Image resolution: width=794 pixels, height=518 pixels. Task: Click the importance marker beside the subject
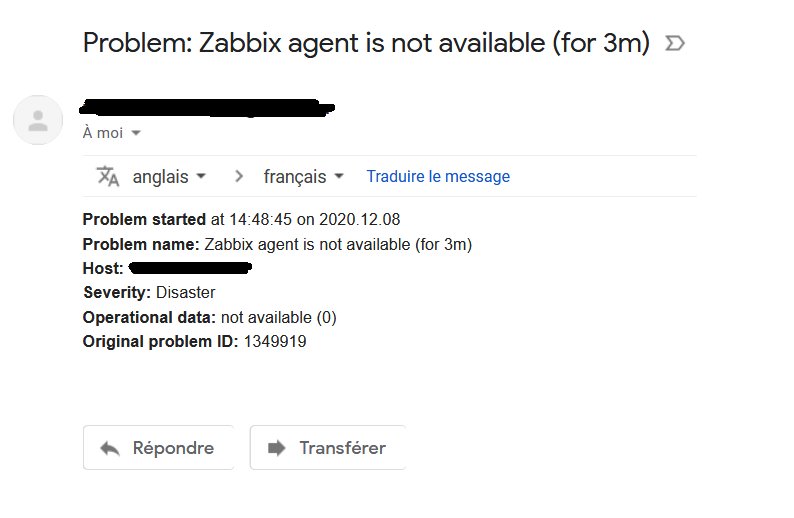click(x=675, y=44)
